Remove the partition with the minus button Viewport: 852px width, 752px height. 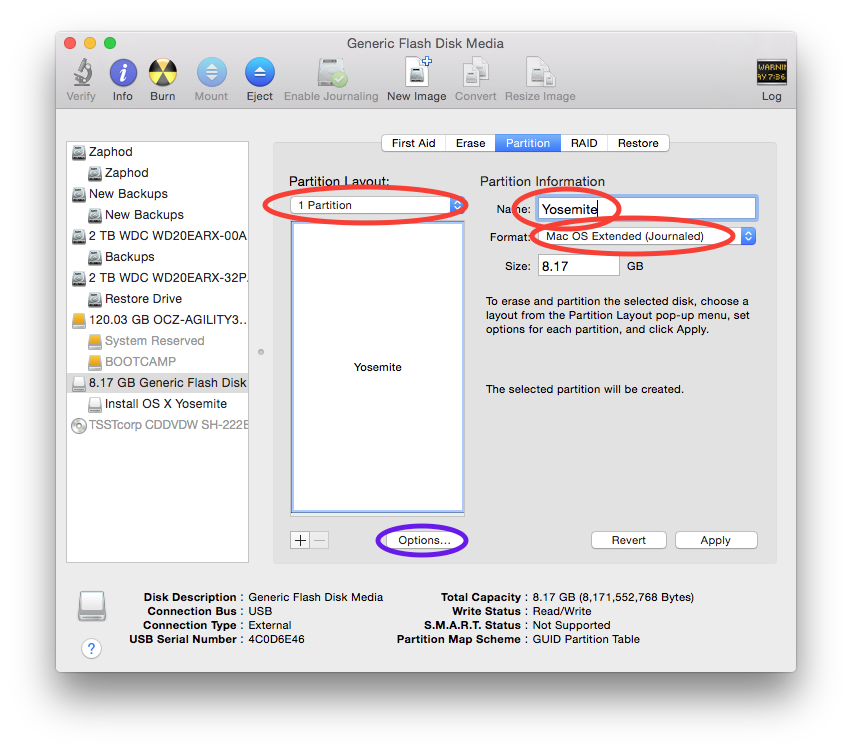320,540
